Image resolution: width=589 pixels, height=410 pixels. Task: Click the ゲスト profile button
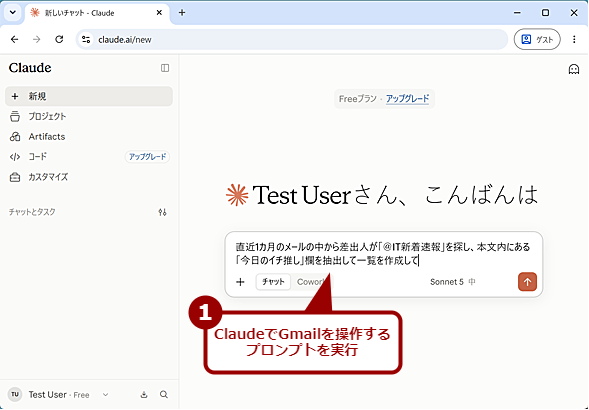click(x=537, y=39)
